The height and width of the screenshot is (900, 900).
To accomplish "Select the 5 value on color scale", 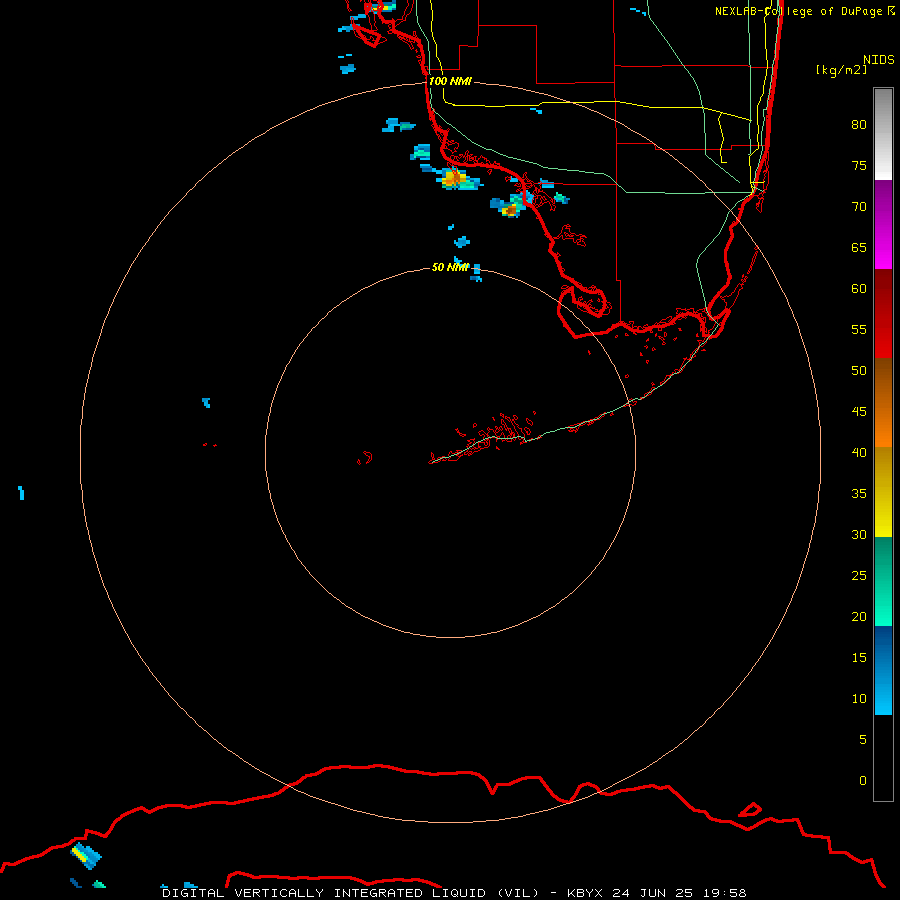I will 863,740.
